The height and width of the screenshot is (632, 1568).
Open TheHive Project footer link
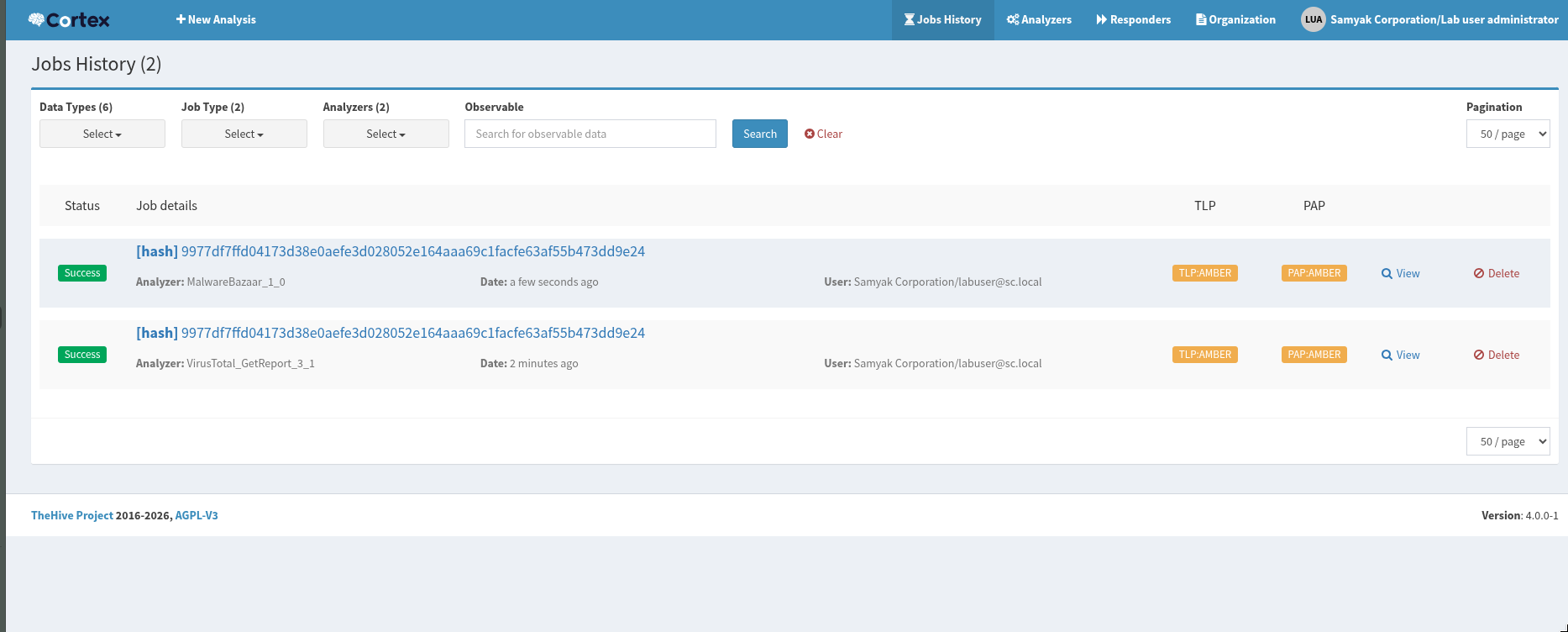(72, 515)
